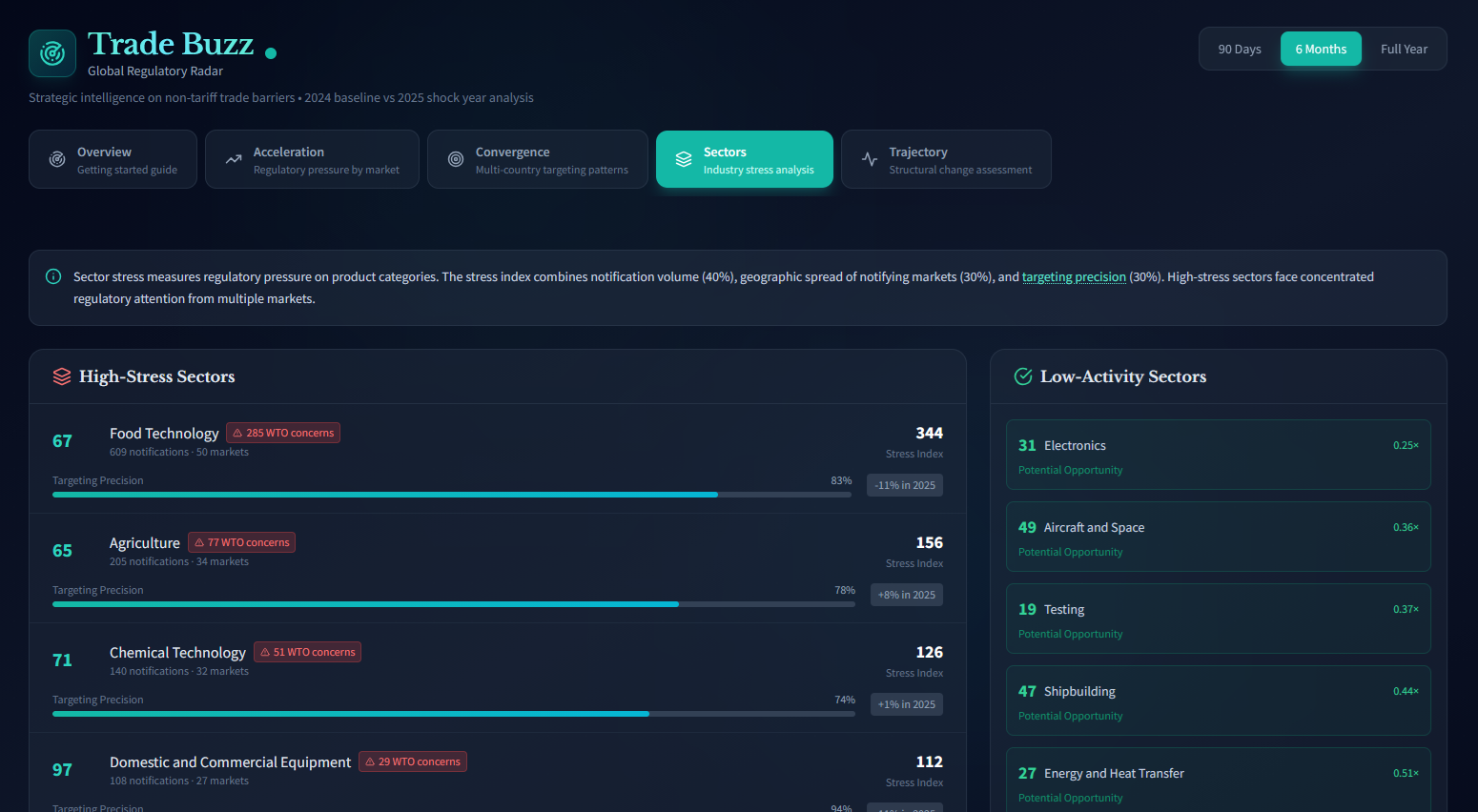This screenshot has width=1478, height=812.
Task: Click the Trade Buzz radar logo icon
Action: (51, 53)
